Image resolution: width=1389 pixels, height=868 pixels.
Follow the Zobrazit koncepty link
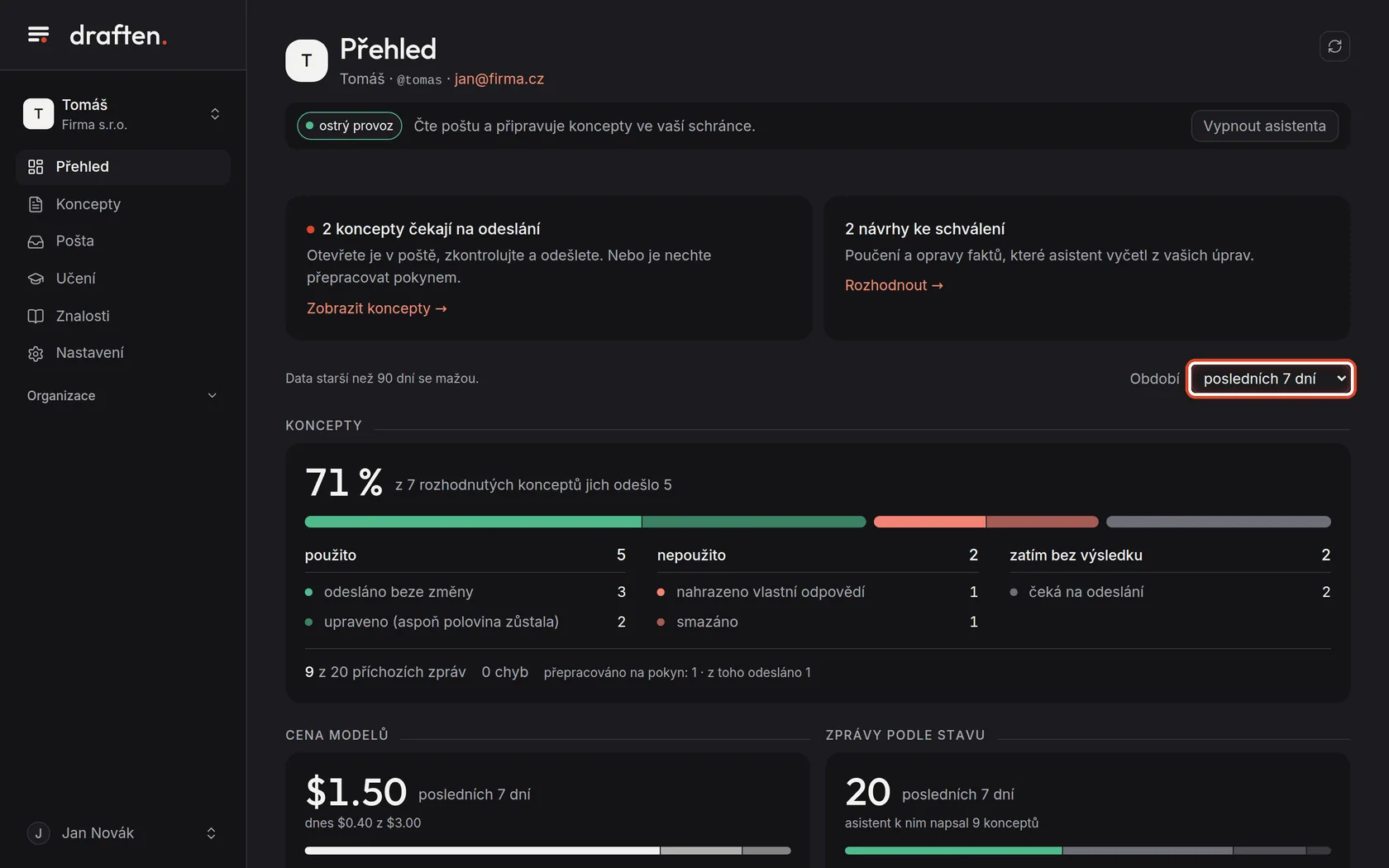tap(377, 308)
